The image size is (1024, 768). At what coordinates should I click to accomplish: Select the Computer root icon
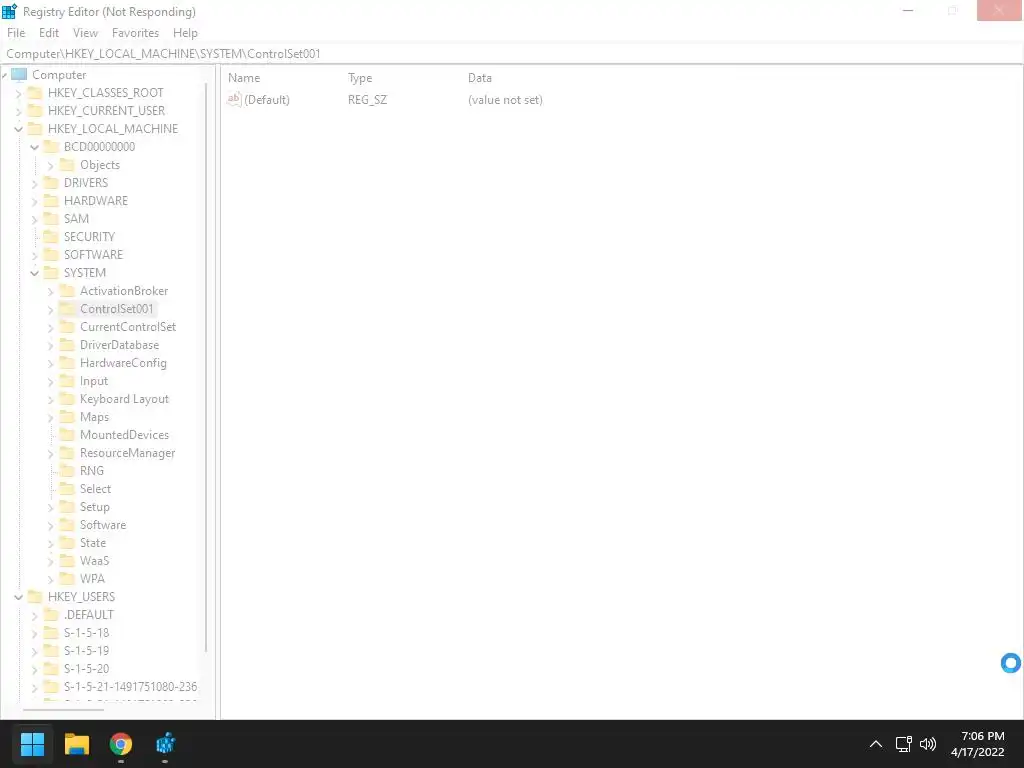pos(19,74)
